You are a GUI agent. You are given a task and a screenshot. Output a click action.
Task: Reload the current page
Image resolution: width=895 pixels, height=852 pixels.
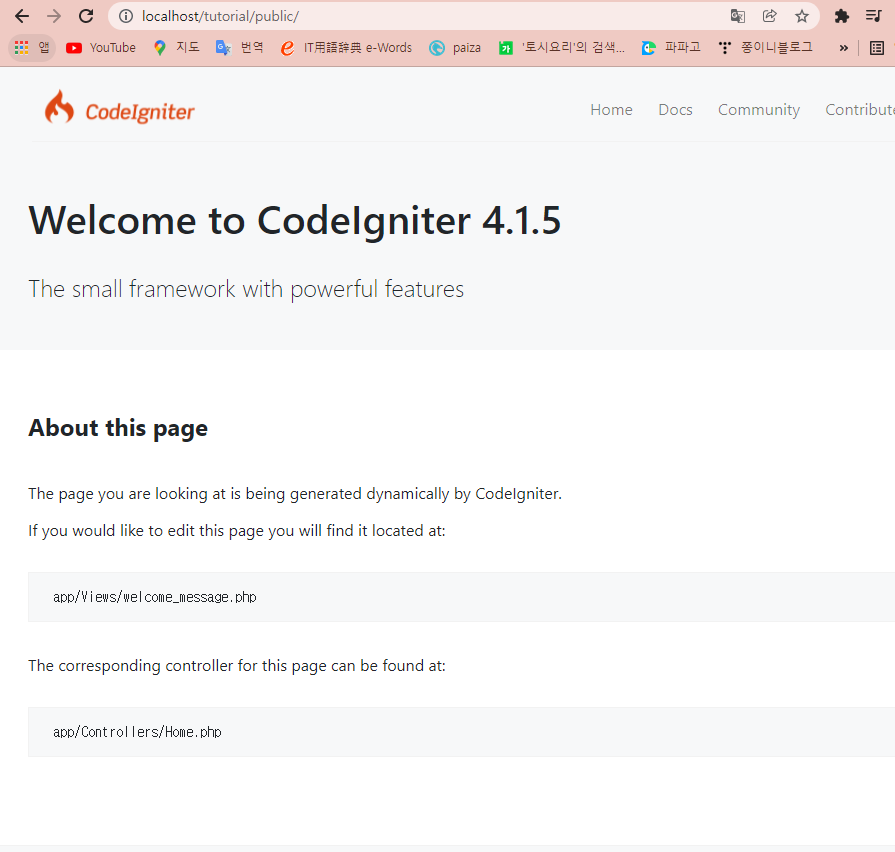[x=86, y=17]
